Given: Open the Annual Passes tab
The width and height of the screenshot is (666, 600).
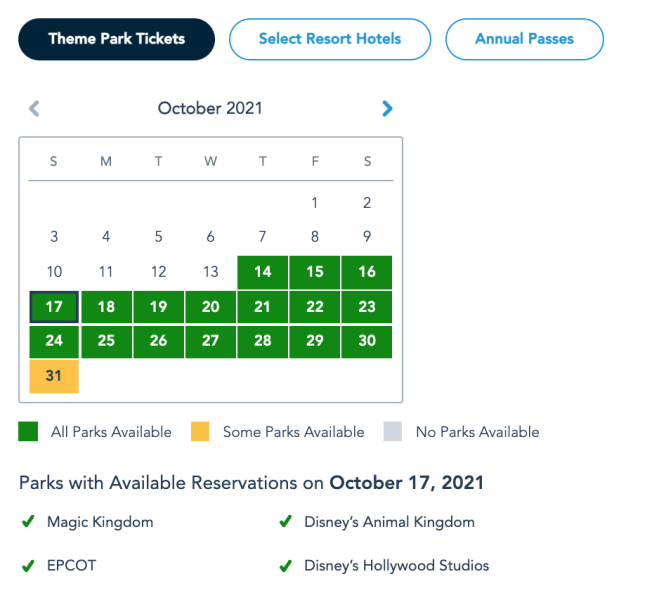Looking at the screenshot, I should click(x=524, y=39).
